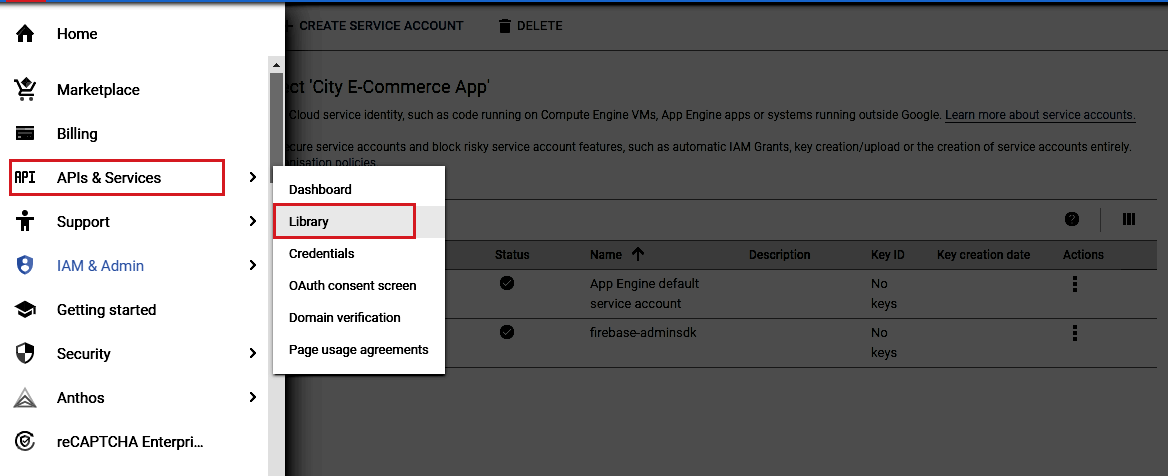This screenshot has width=1168, height=476.
Task: Expand the Anthos submenu arrow
Action: (x=253, y=397)
